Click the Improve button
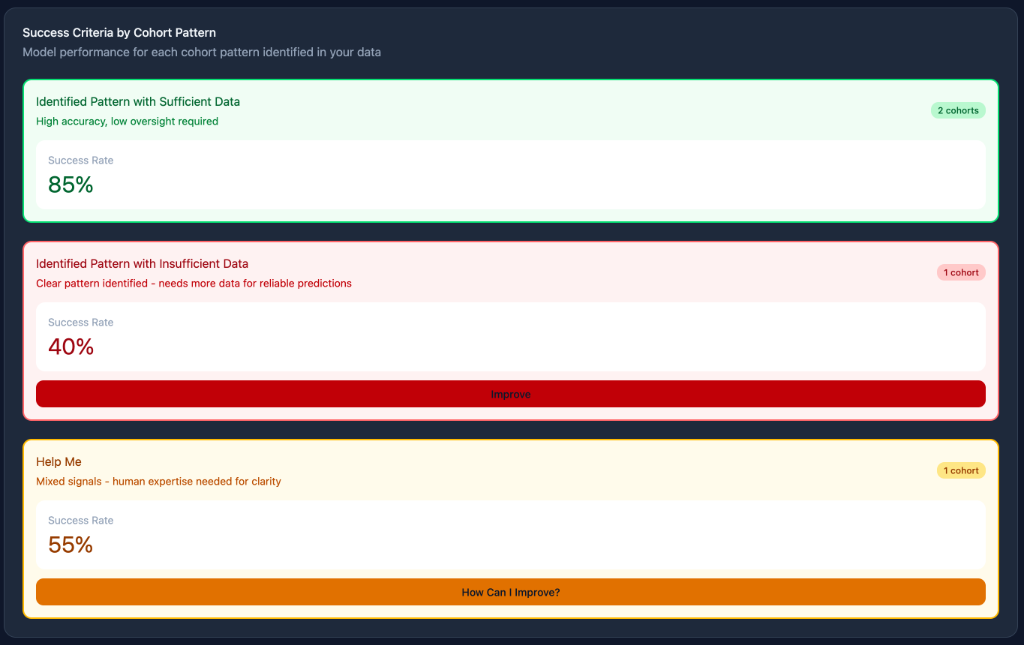 (510, 393)
